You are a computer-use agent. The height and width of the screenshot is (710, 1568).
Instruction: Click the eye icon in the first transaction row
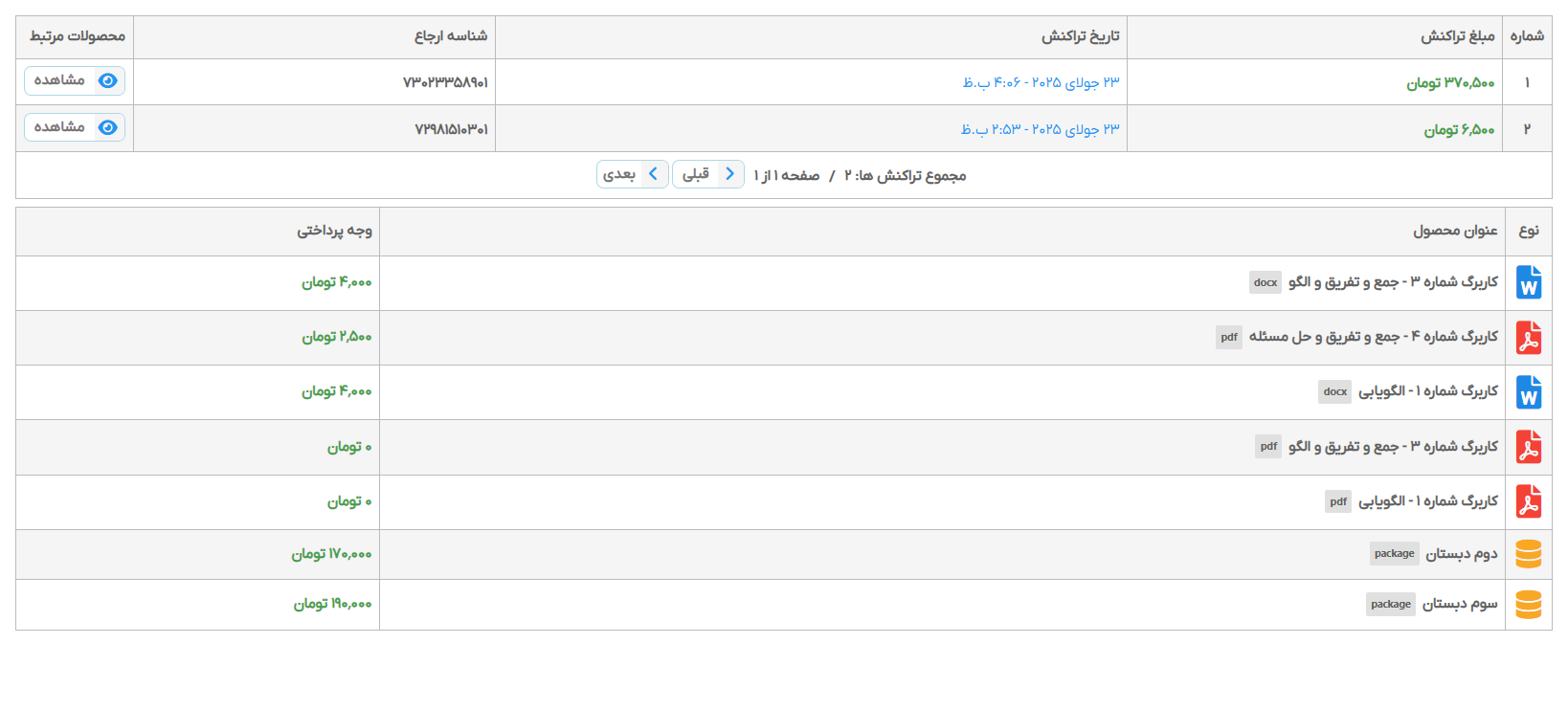coord(108,80)
